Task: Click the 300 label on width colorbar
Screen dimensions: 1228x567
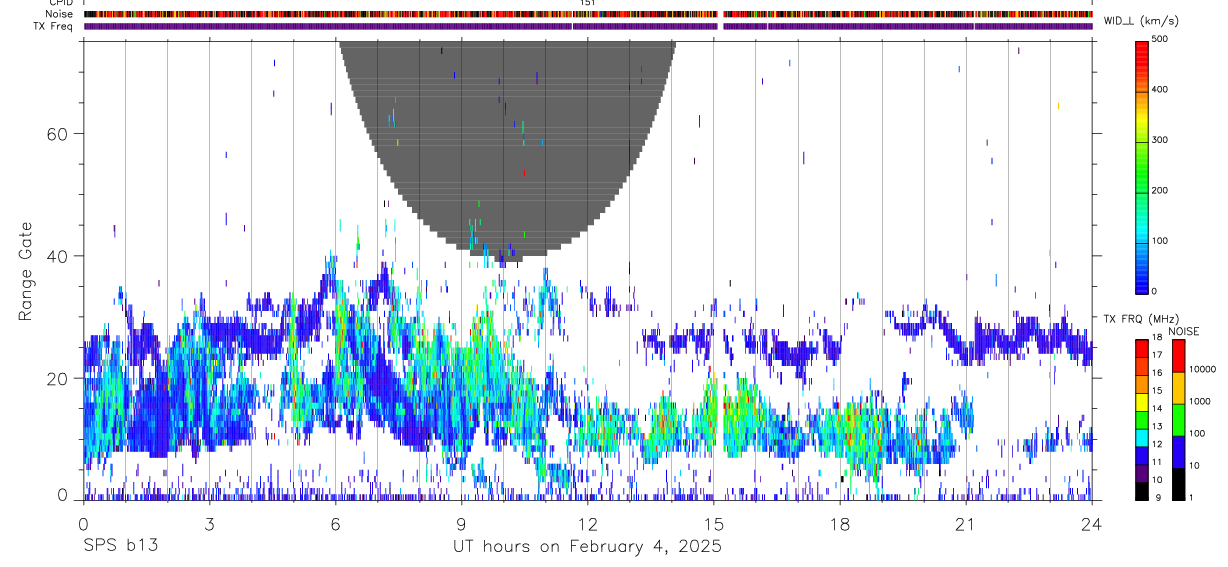Action: click(1160, 140)
